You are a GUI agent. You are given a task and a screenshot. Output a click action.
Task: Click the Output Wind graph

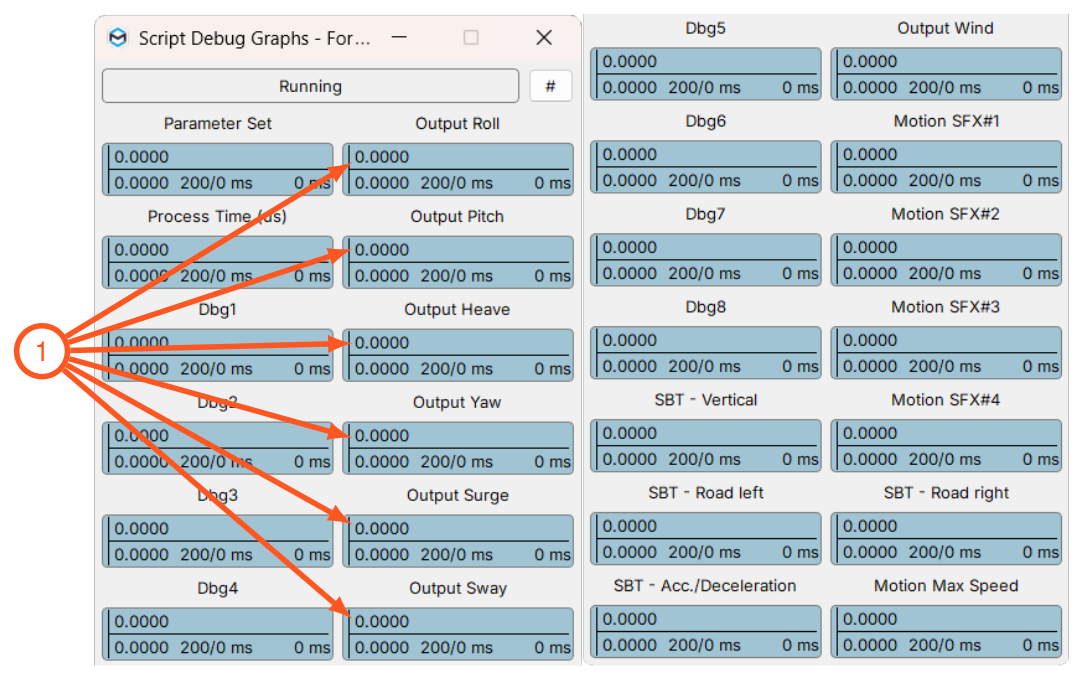pyautogui.click(x=946, y=74)
